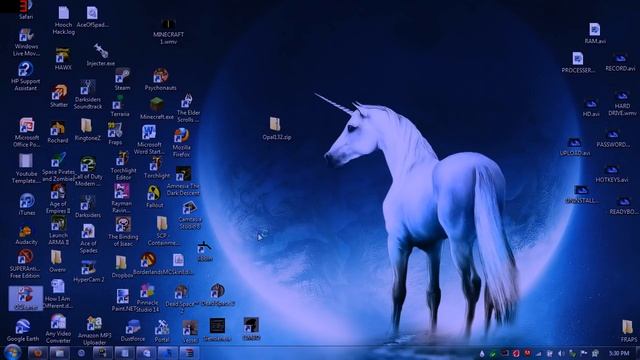
Task: Launch the Borderlands shortcut
Action: [x=148, y=264]
